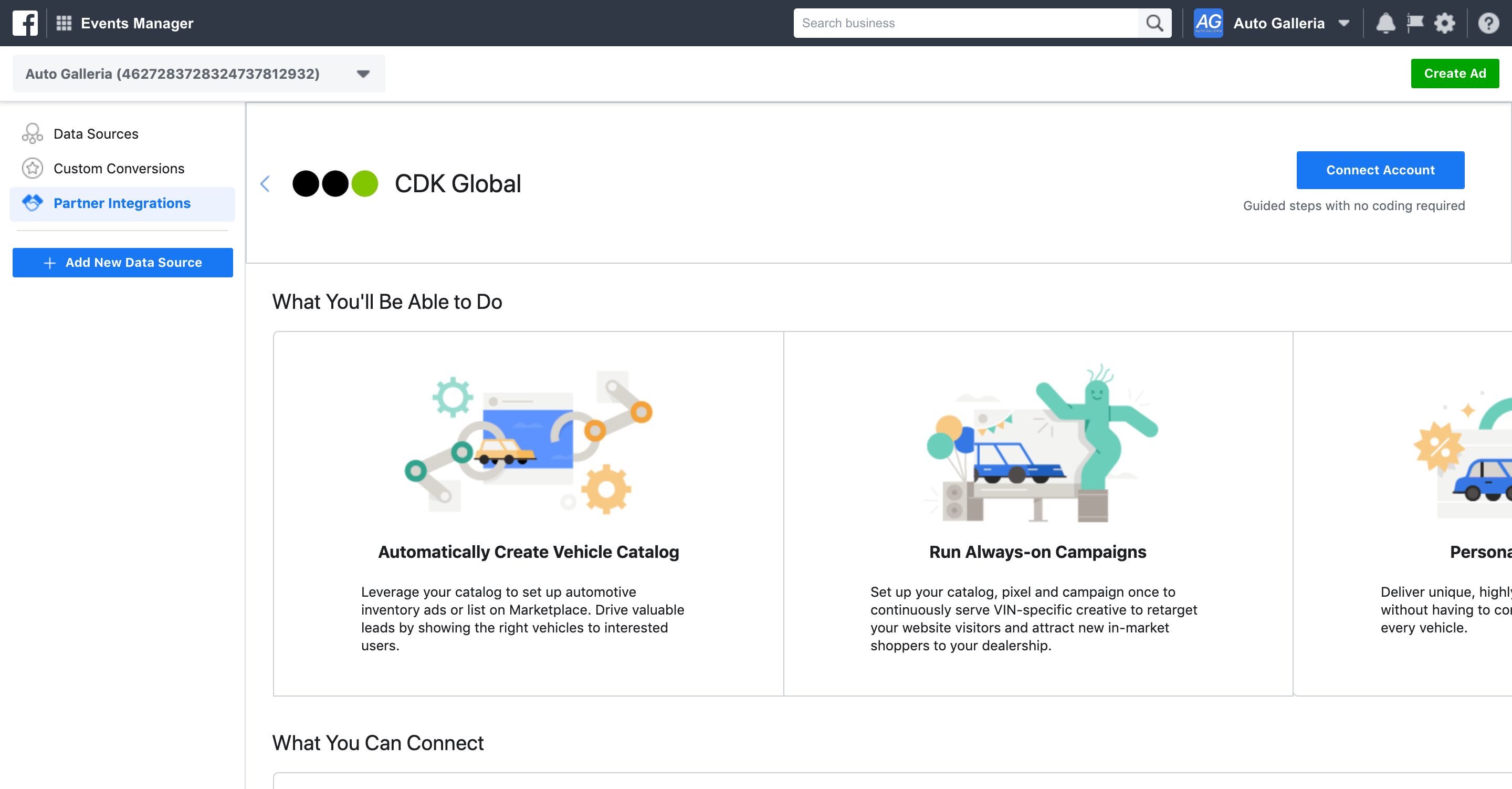Click the Facebook logo icon

25,23
